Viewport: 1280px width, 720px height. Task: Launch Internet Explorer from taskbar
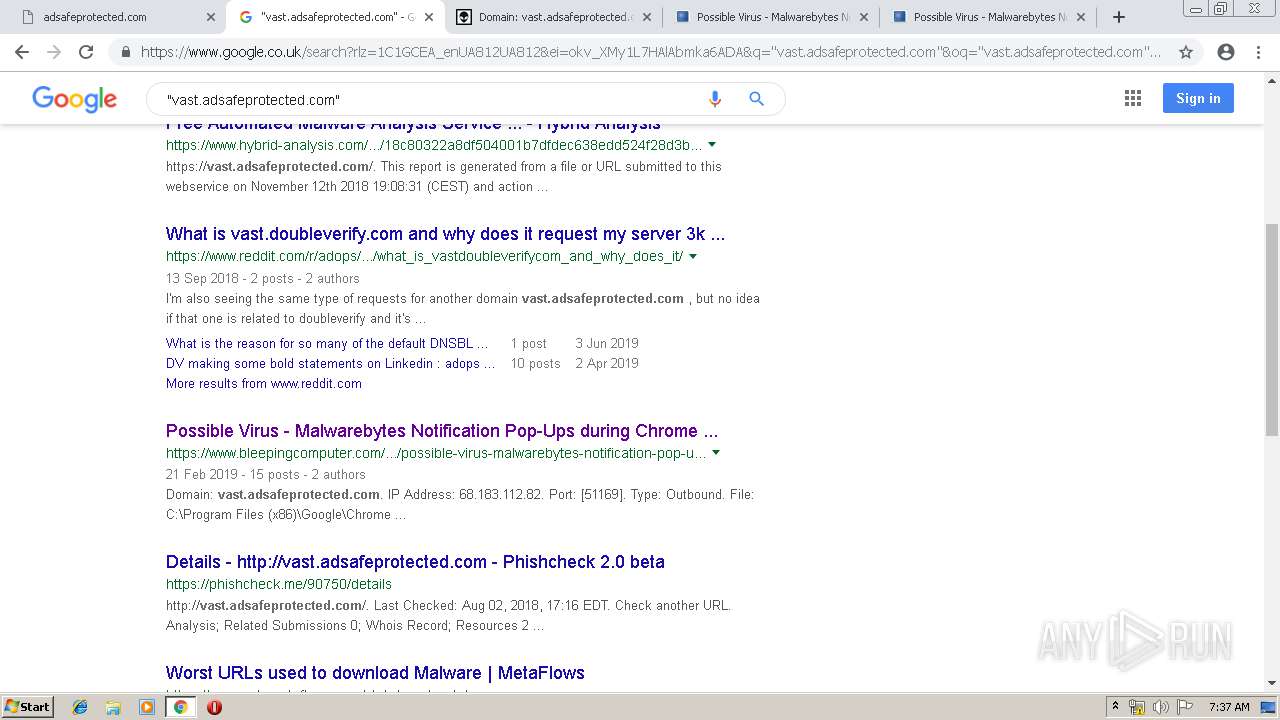(x=80, y=707)
